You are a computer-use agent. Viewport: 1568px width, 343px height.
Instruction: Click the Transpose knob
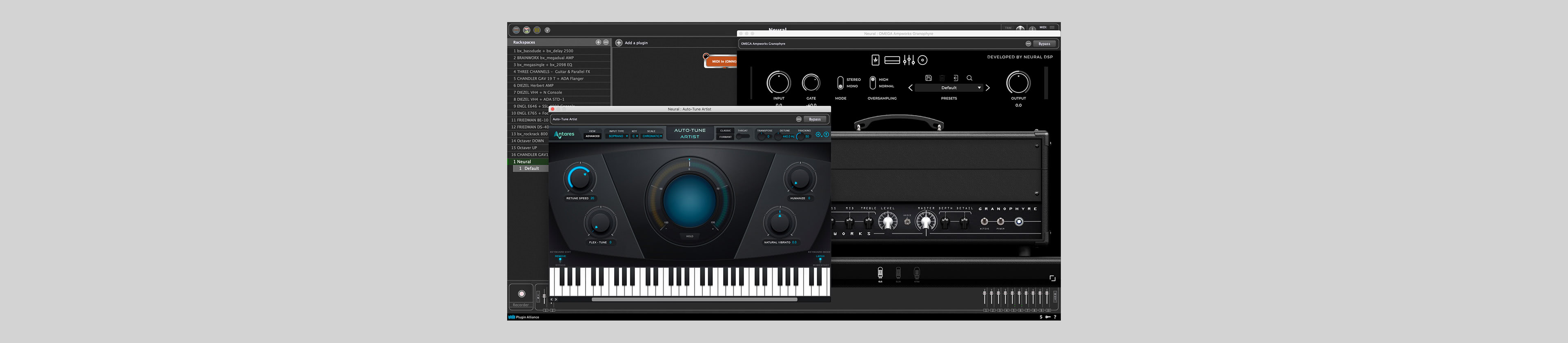(x=761, y=136)
